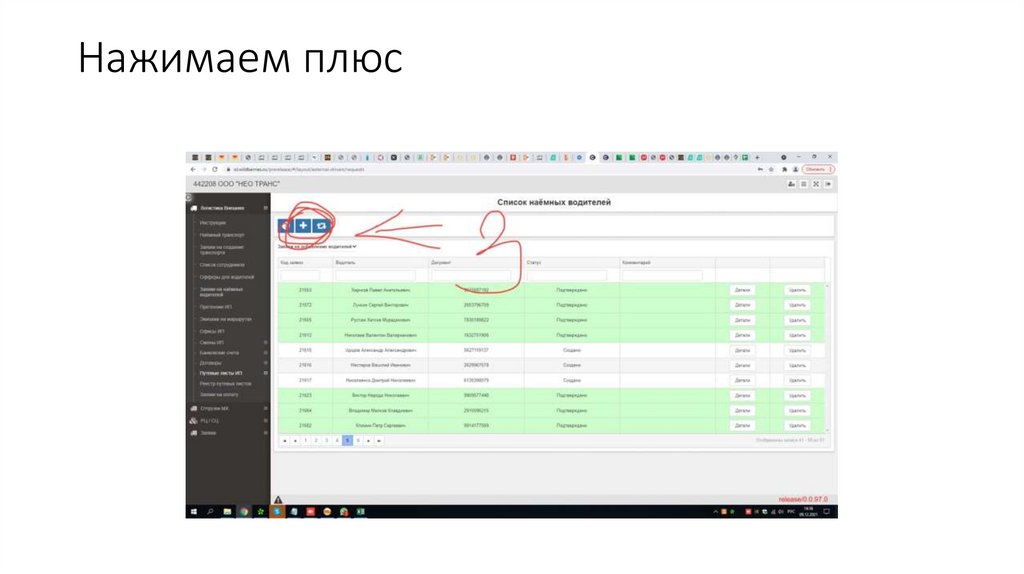
Task: Open the Chrome profile avatar icon
Action: [x=795, y=169]
